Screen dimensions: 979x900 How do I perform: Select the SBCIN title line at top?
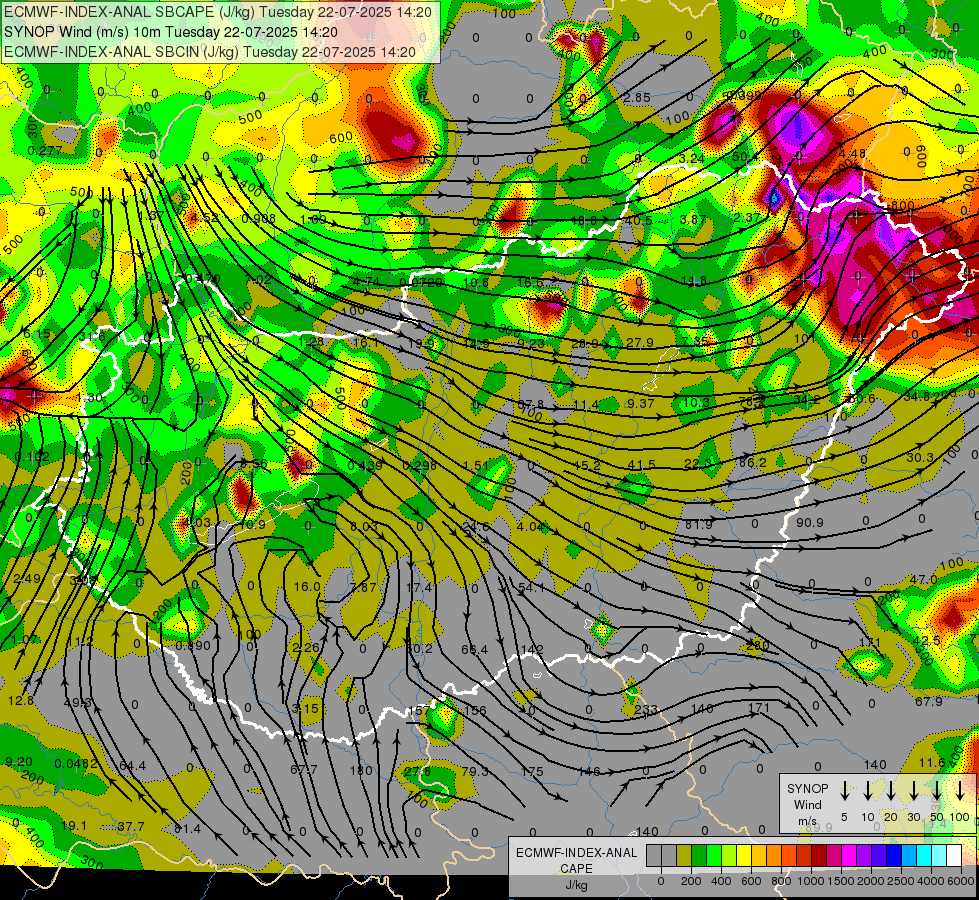pos(209,52)
